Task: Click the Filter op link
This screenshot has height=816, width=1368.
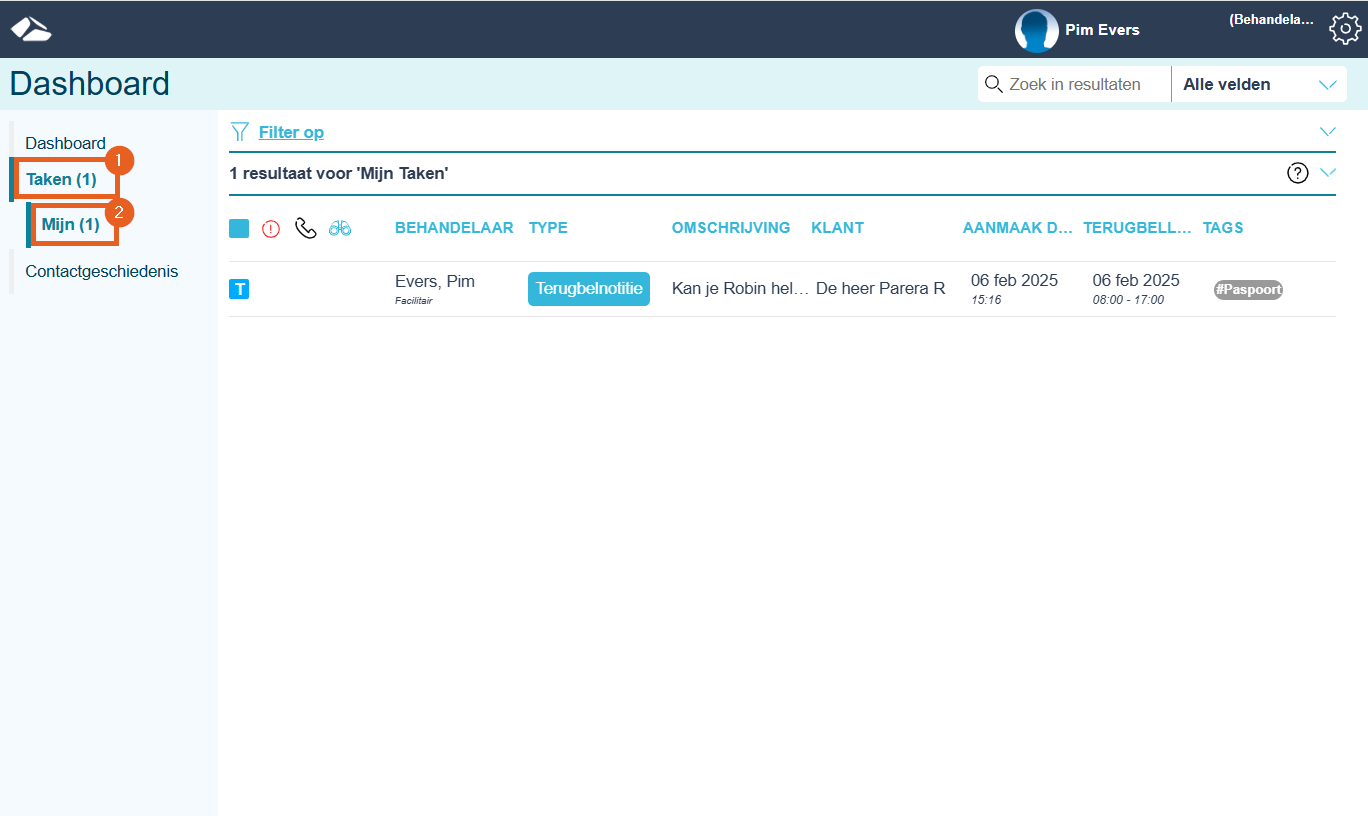Action: click(291, 132)
